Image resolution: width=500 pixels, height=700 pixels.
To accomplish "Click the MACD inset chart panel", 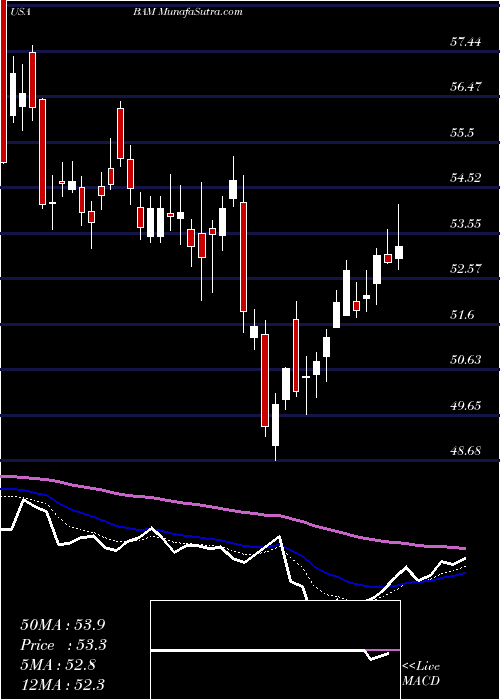I will [275, 650].
